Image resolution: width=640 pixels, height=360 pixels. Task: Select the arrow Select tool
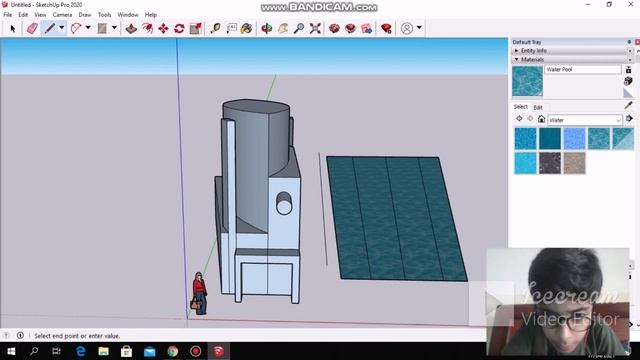[12, 28]
